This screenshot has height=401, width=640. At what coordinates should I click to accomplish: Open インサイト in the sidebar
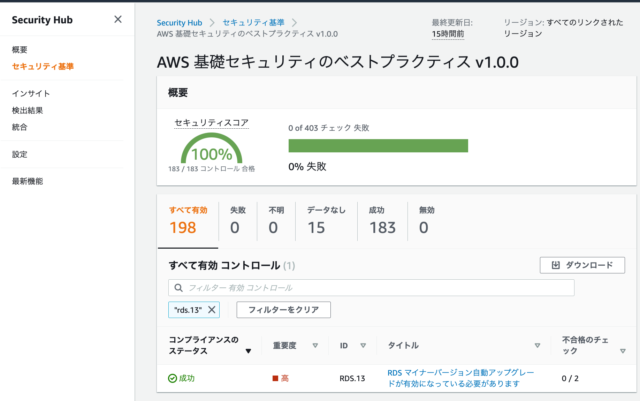click(x=31, y=94)
